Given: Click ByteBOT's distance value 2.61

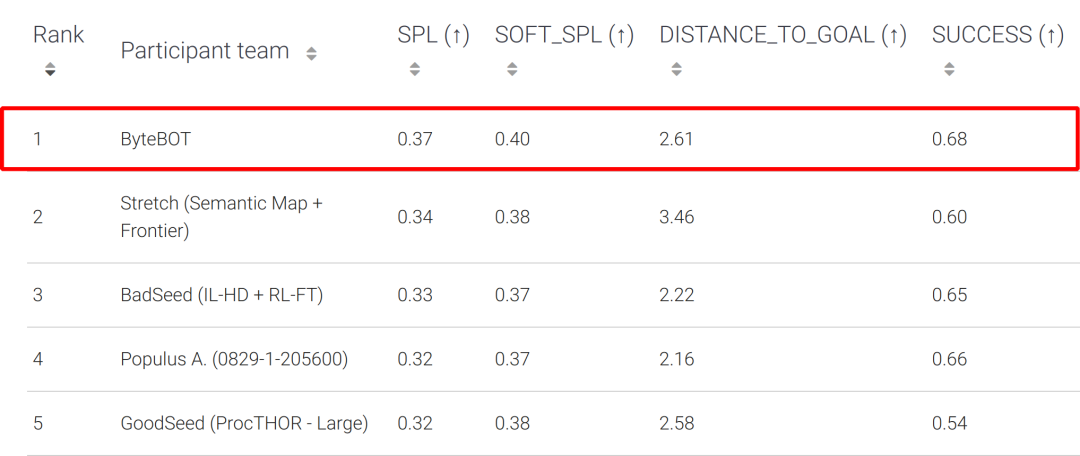Looking at the screenshot, I should [x=677, y=139].
